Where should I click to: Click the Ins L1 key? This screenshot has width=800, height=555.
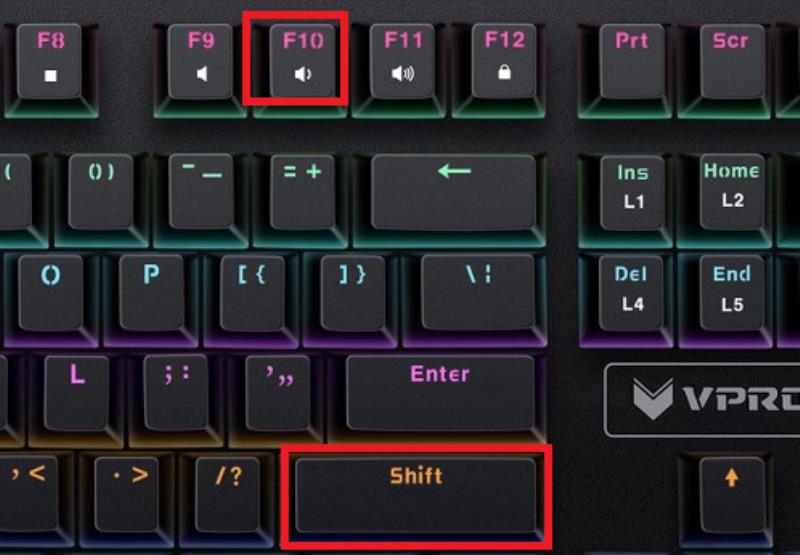click(632, 193)
